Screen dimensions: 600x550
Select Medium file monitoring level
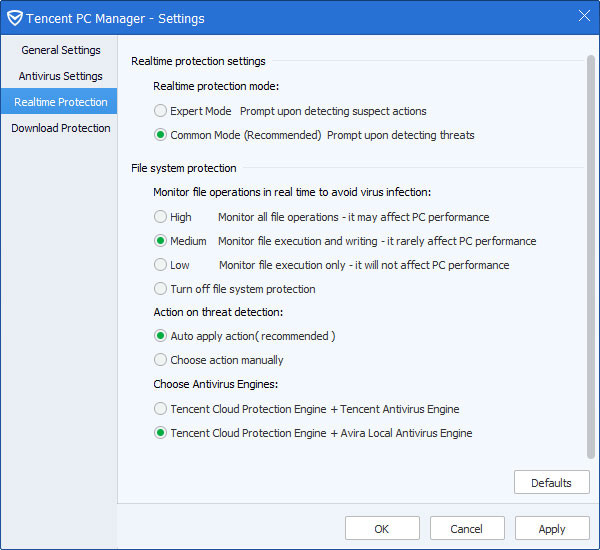click(x=160, y=241)
